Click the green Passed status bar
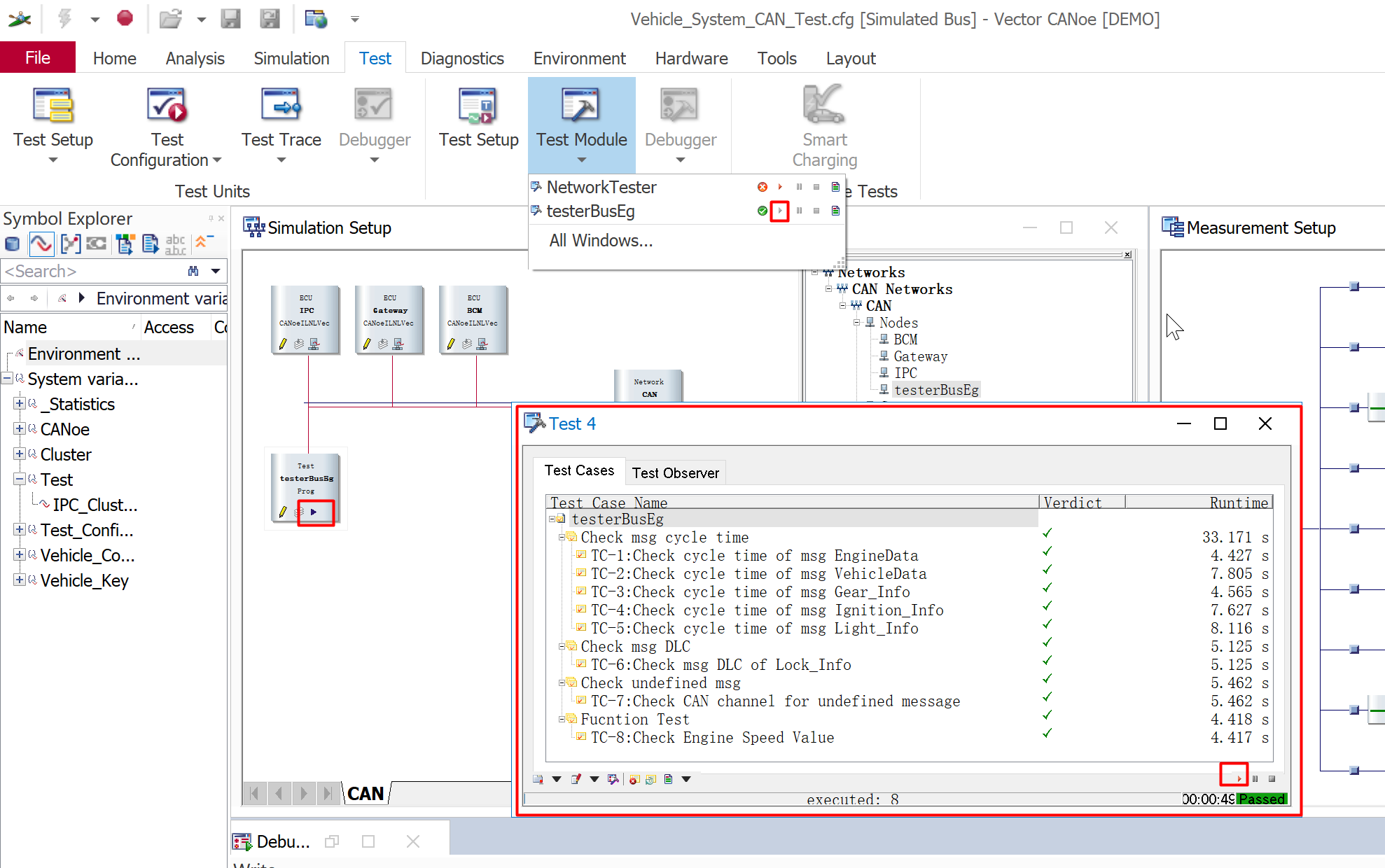The height and width of the screenshot is (868, 1385). pyautogui.click(x=1262, y=799)
